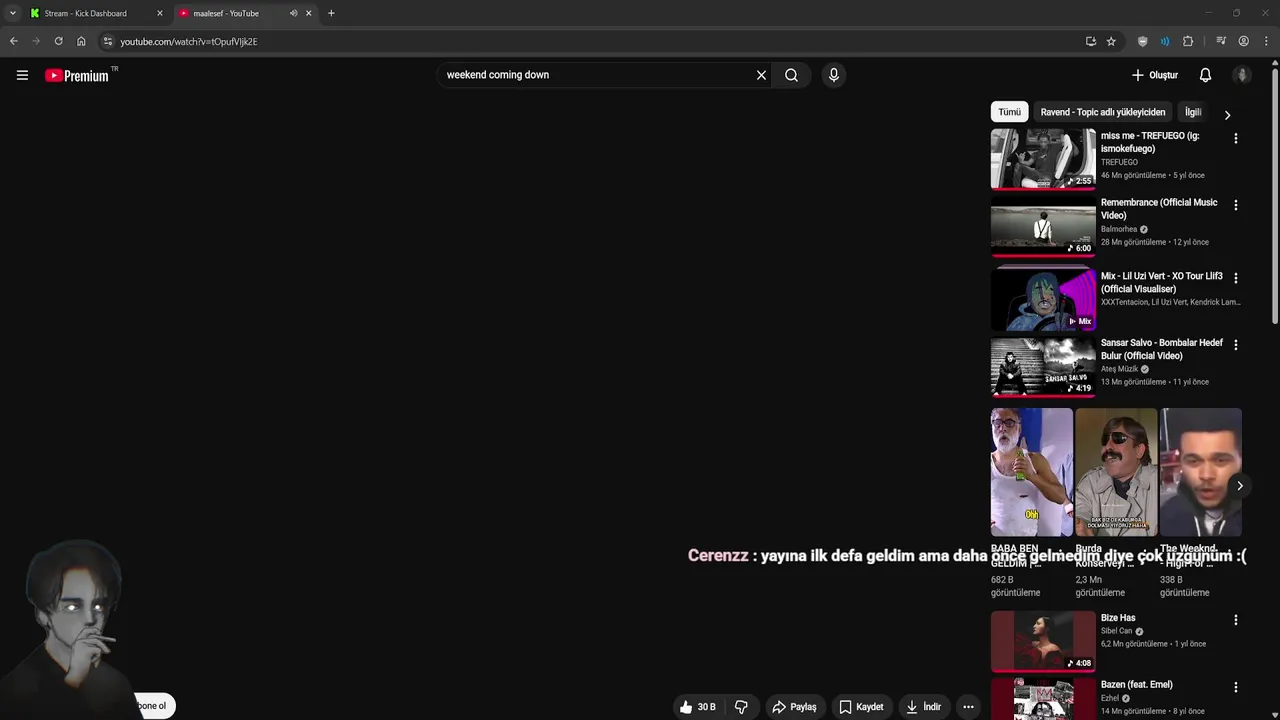Screen dimensions: 1280x720
Task: Open the YouTube hamburger guide menu
Action: (x=22, y=75)
